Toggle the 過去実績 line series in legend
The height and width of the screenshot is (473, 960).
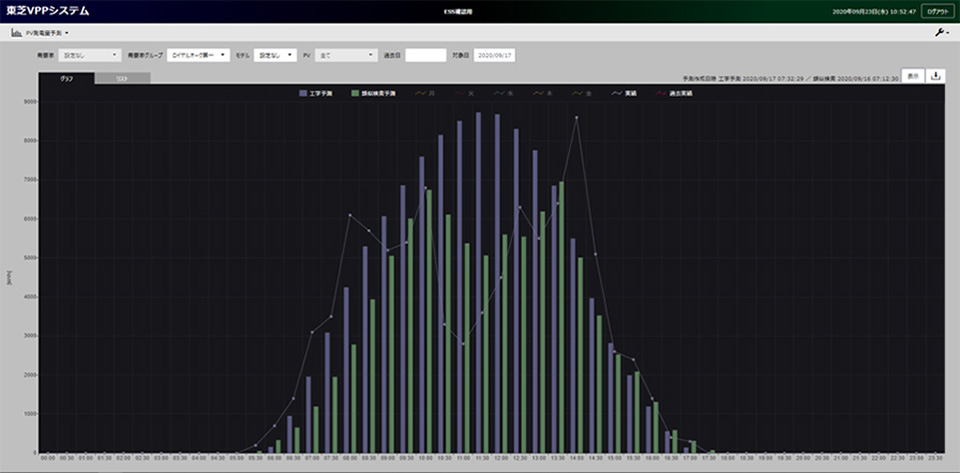pyautogui.click(x=676, y=94)
